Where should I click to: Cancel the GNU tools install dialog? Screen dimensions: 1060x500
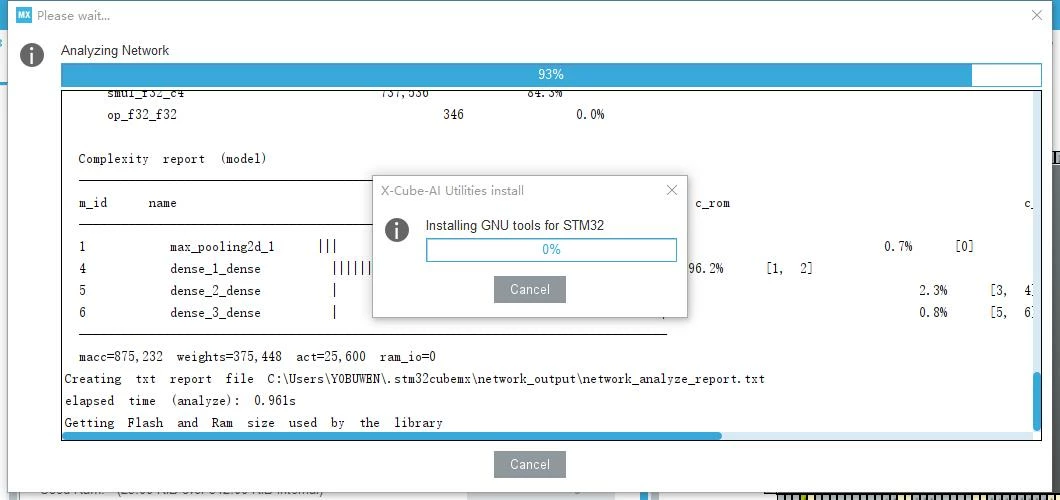529,289
